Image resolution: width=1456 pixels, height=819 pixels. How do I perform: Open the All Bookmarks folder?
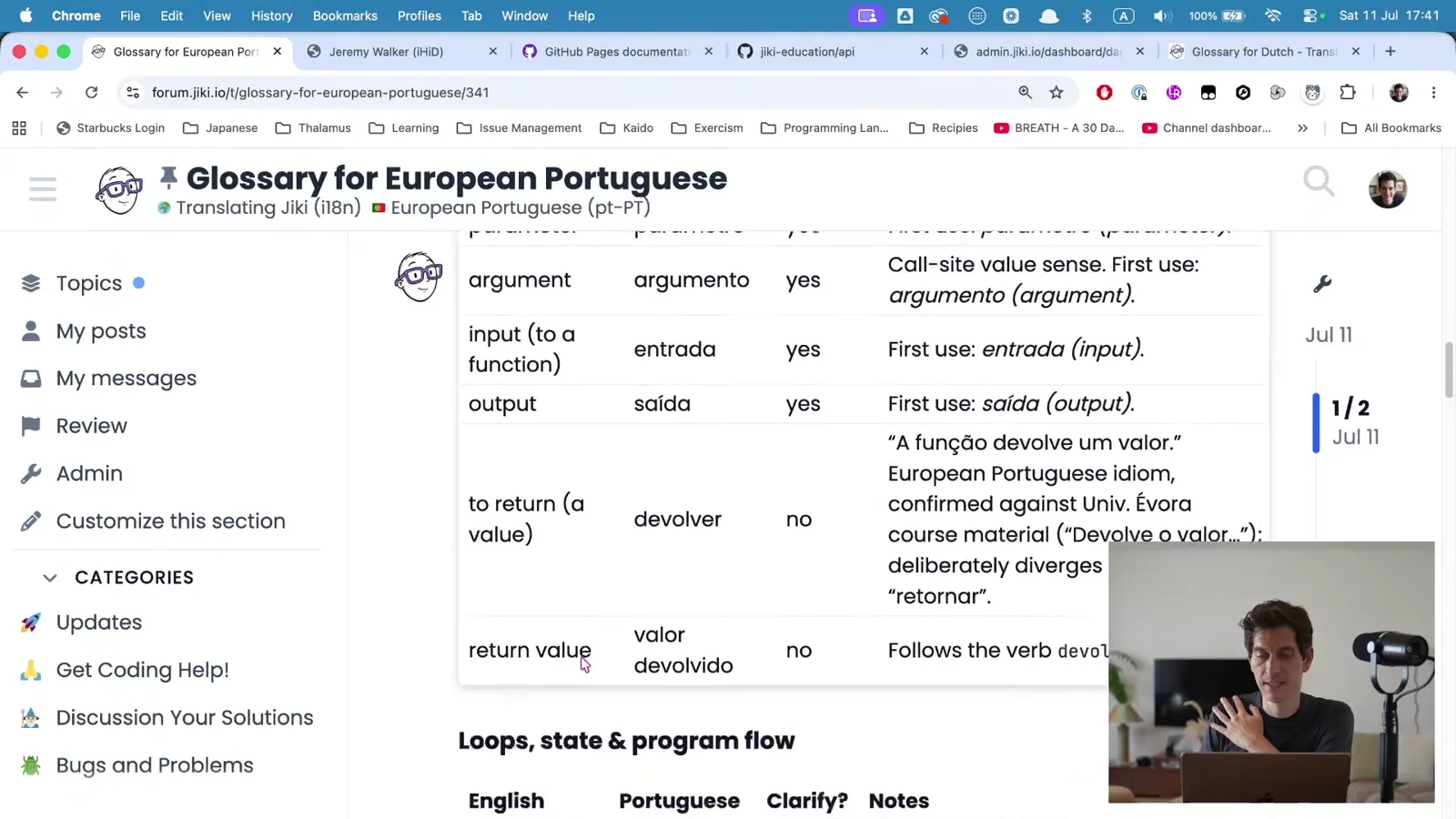coord(1391,128)
